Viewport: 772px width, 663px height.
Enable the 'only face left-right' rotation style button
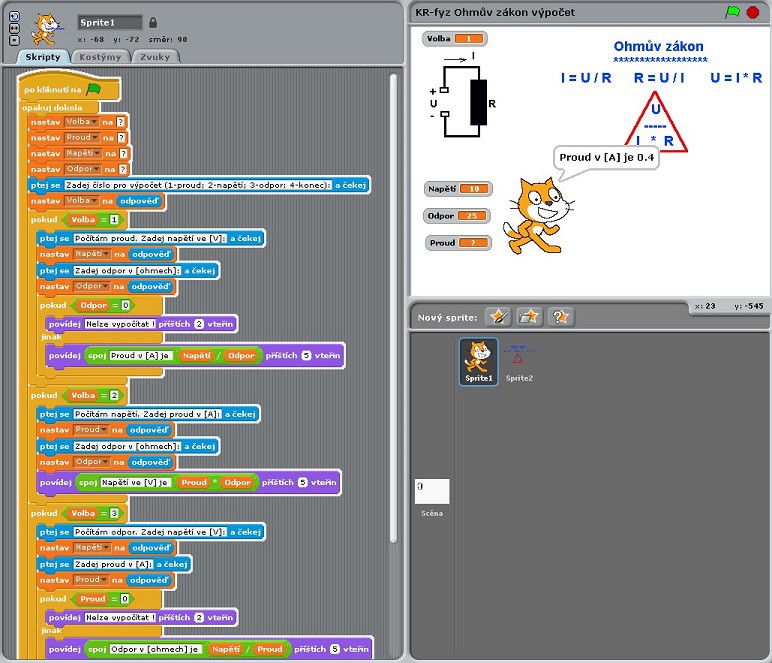click(14, 29)
